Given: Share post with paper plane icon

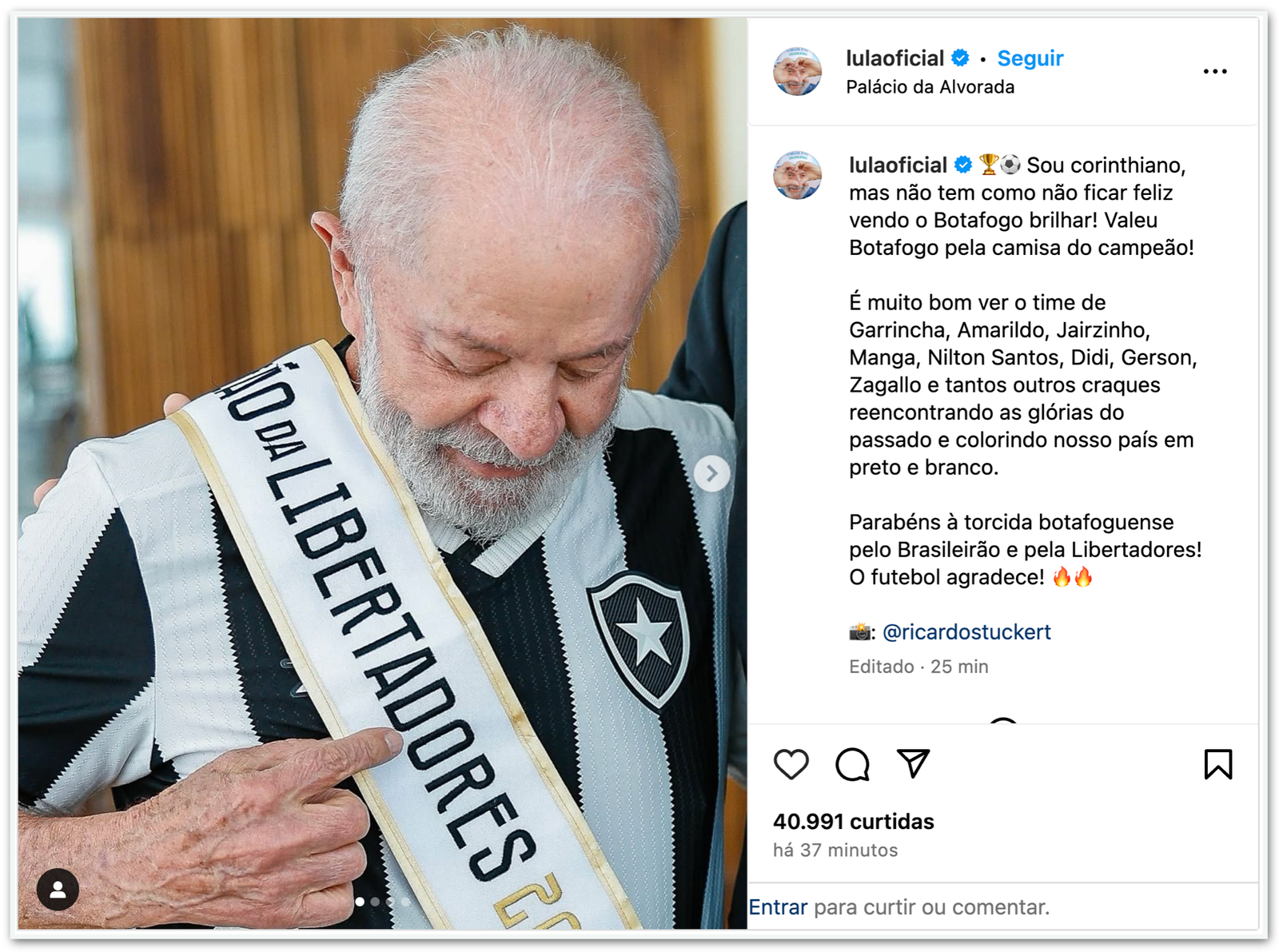Looking at the screenshot, I should [913, 764].
